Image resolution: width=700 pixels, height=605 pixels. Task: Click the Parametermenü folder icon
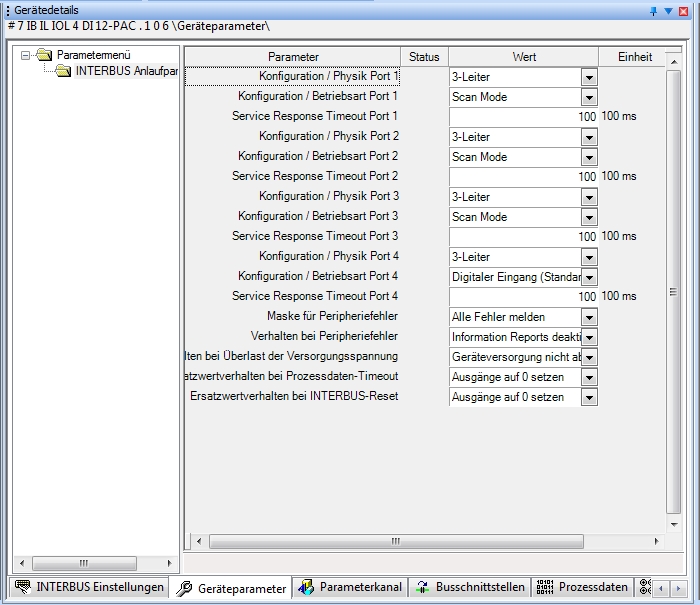coord(44,55)
